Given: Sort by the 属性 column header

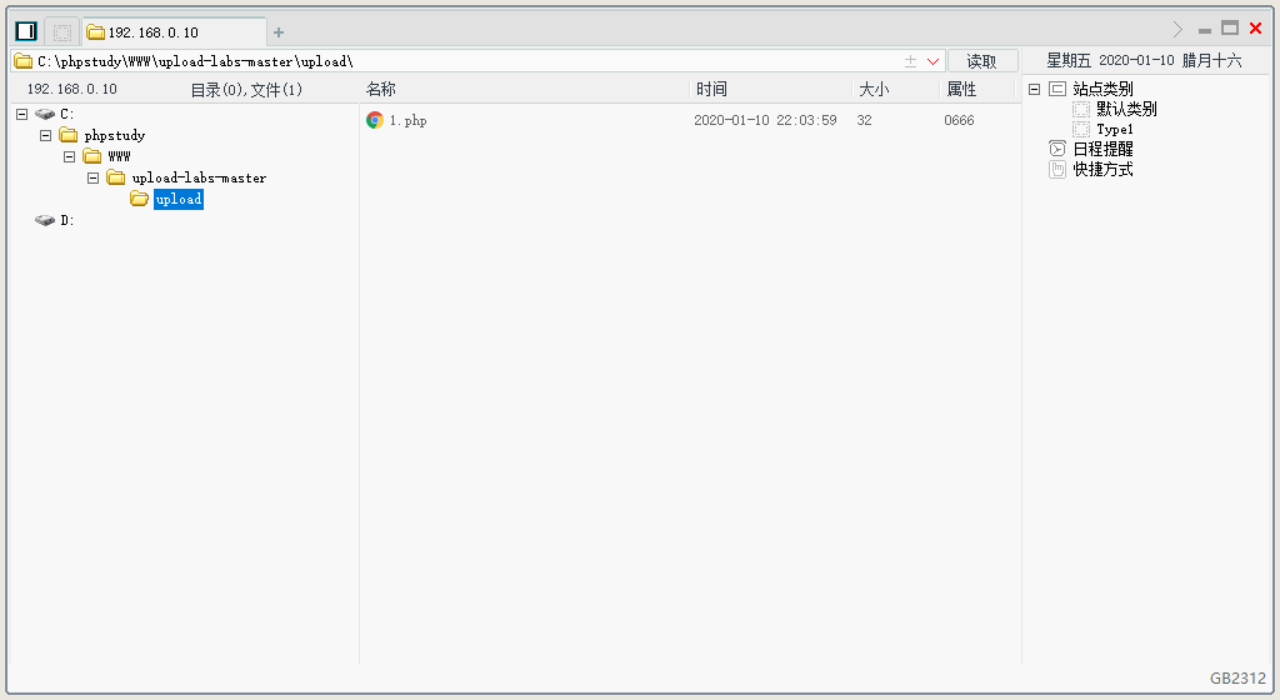Looking at the screenshot, I should click(x=961, y=89).
